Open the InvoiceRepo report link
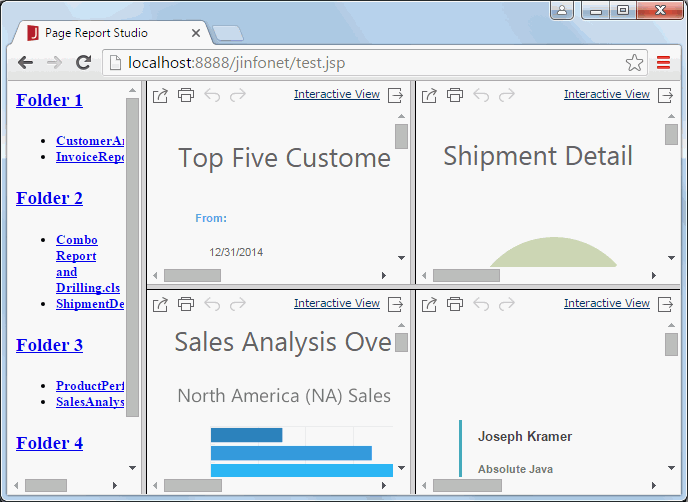This screenshot has width=688, height=502. (x=90, y=157)
